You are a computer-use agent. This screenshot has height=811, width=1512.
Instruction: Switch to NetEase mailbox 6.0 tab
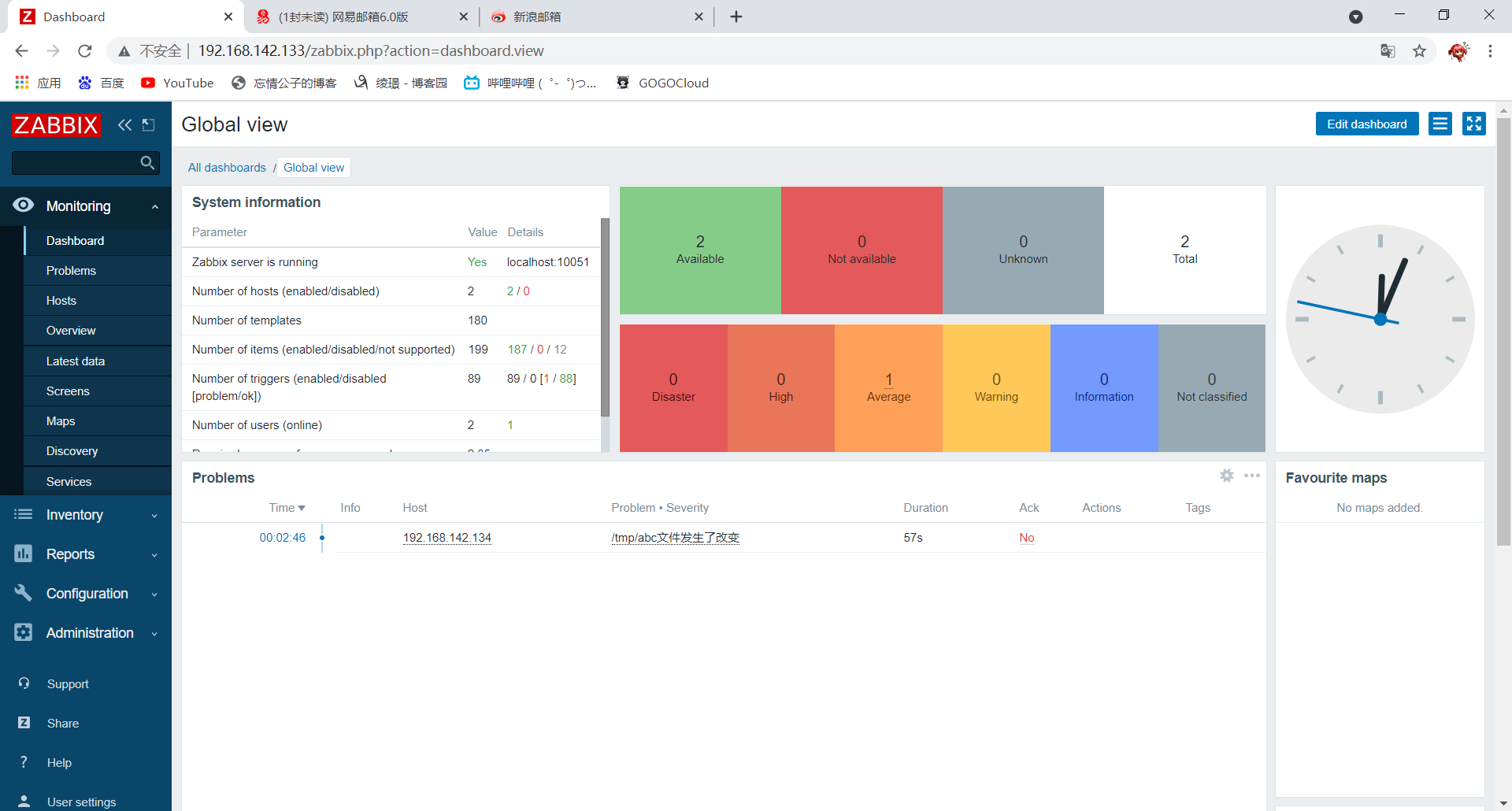click(x=361, y=17)
